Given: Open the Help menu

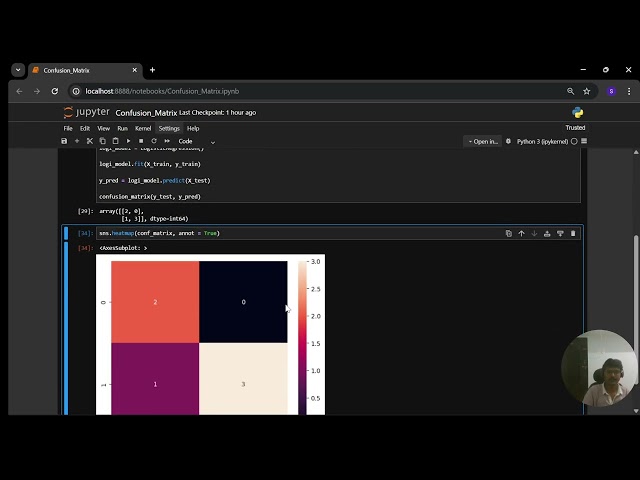Looking at the screenshot, I should (x=193, y=129).
